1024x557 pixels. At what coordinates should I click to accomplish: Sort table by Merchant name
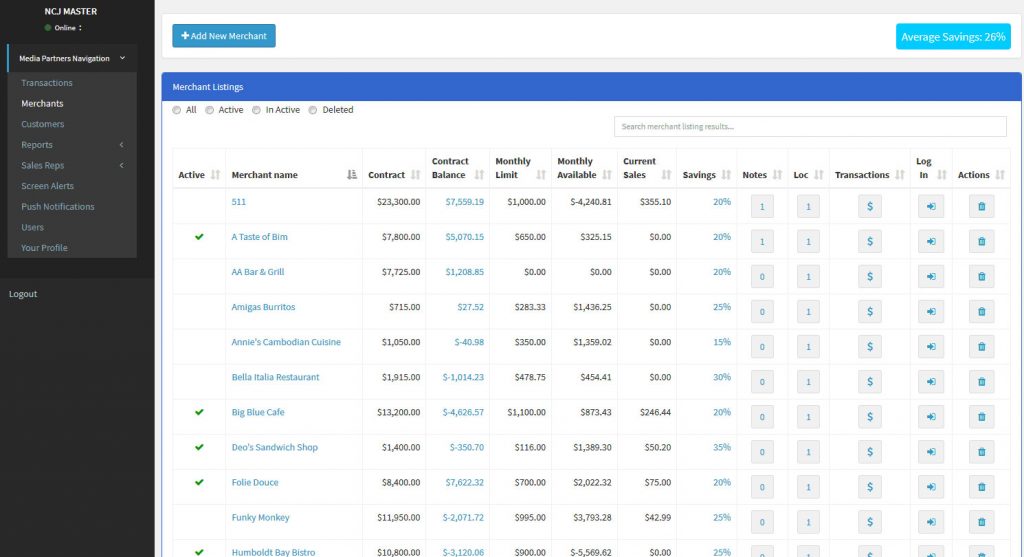point(294,174)
